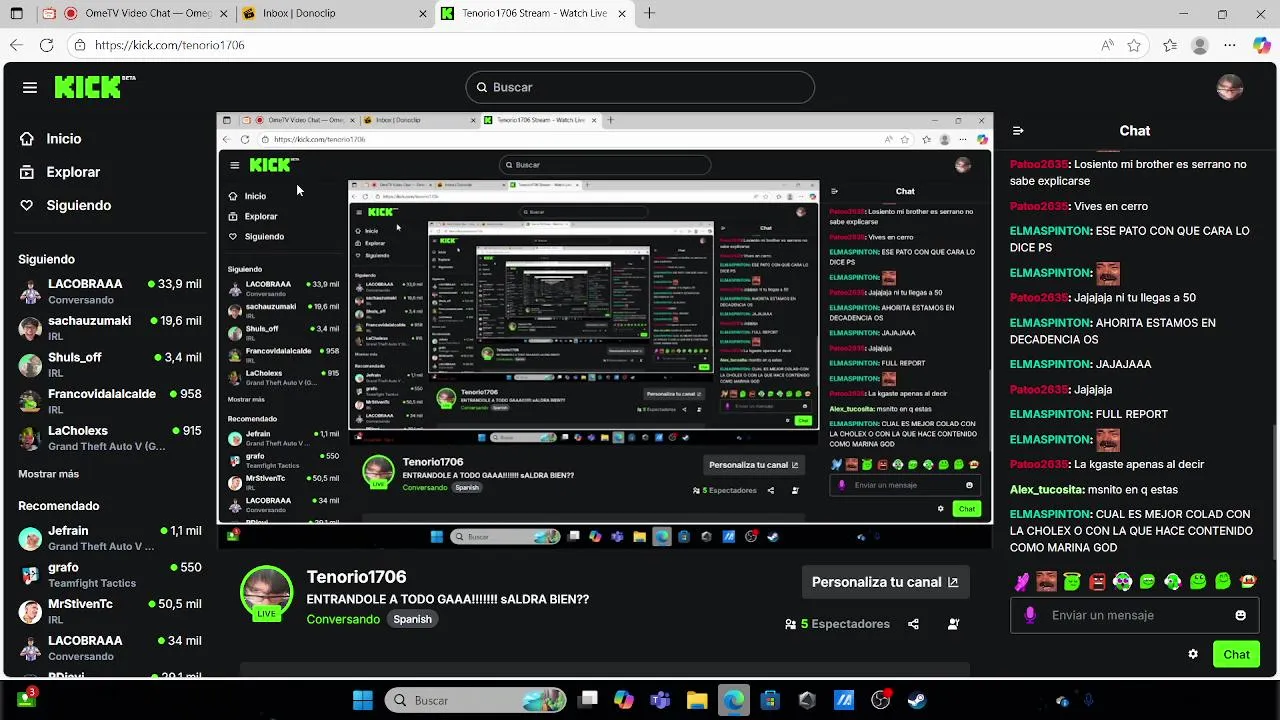Click Tenorio1706 streamer avatar
Image resolution: width=1280 pixels, height=720 pixels.
pyautogui.click(x=266, y=593)
